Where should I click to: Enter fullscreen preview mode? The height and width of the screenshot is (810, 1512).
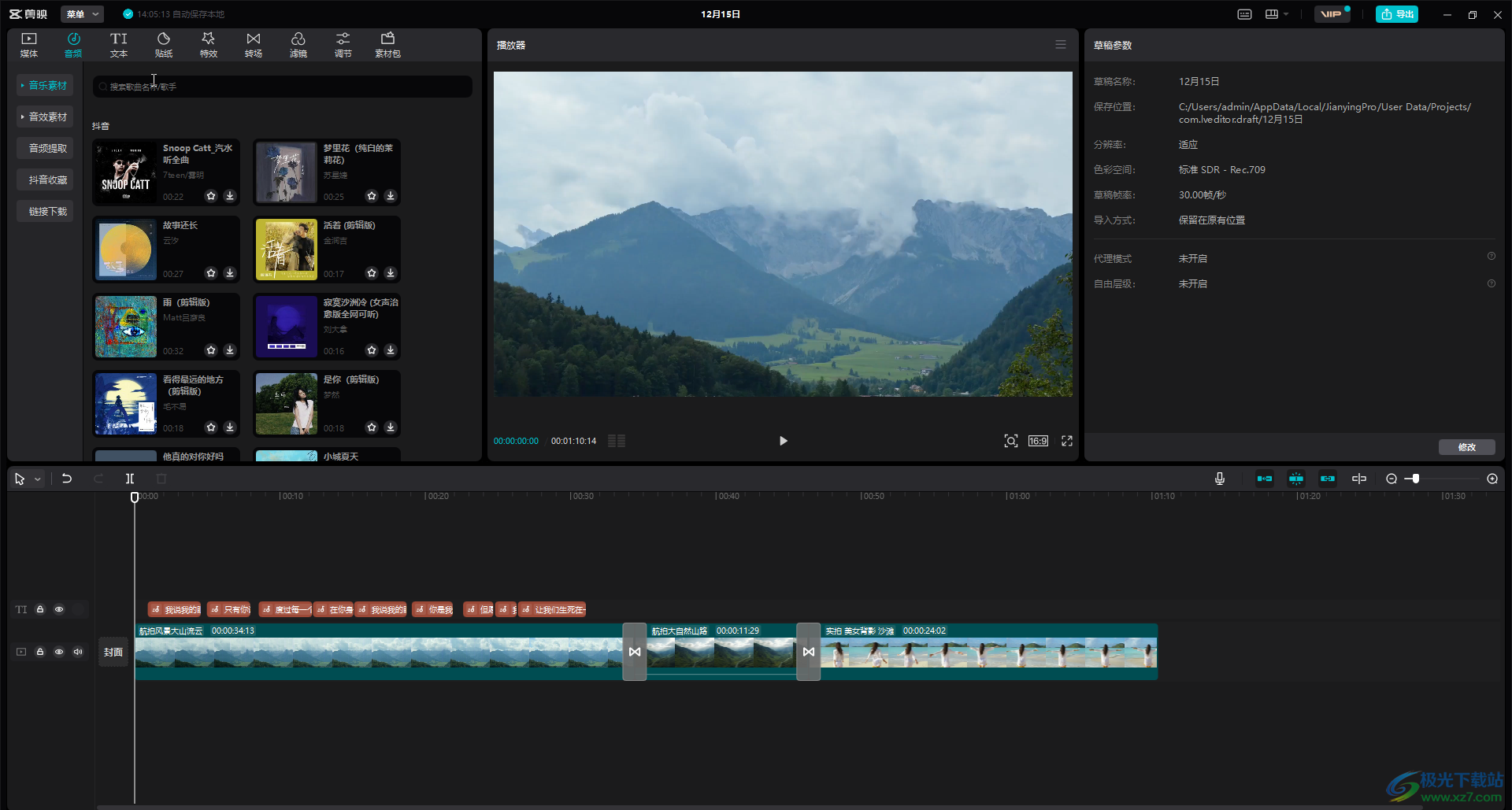tap(1067, 441)
